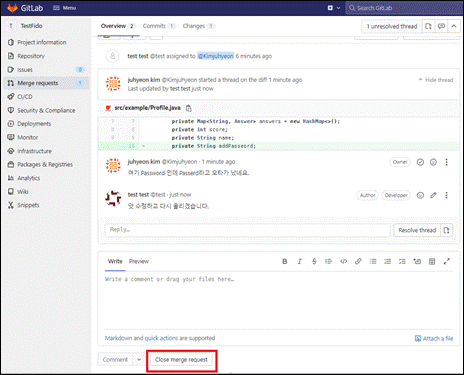
Task: Collapse the threads with chevron-up button
Action: coord(454,26)
